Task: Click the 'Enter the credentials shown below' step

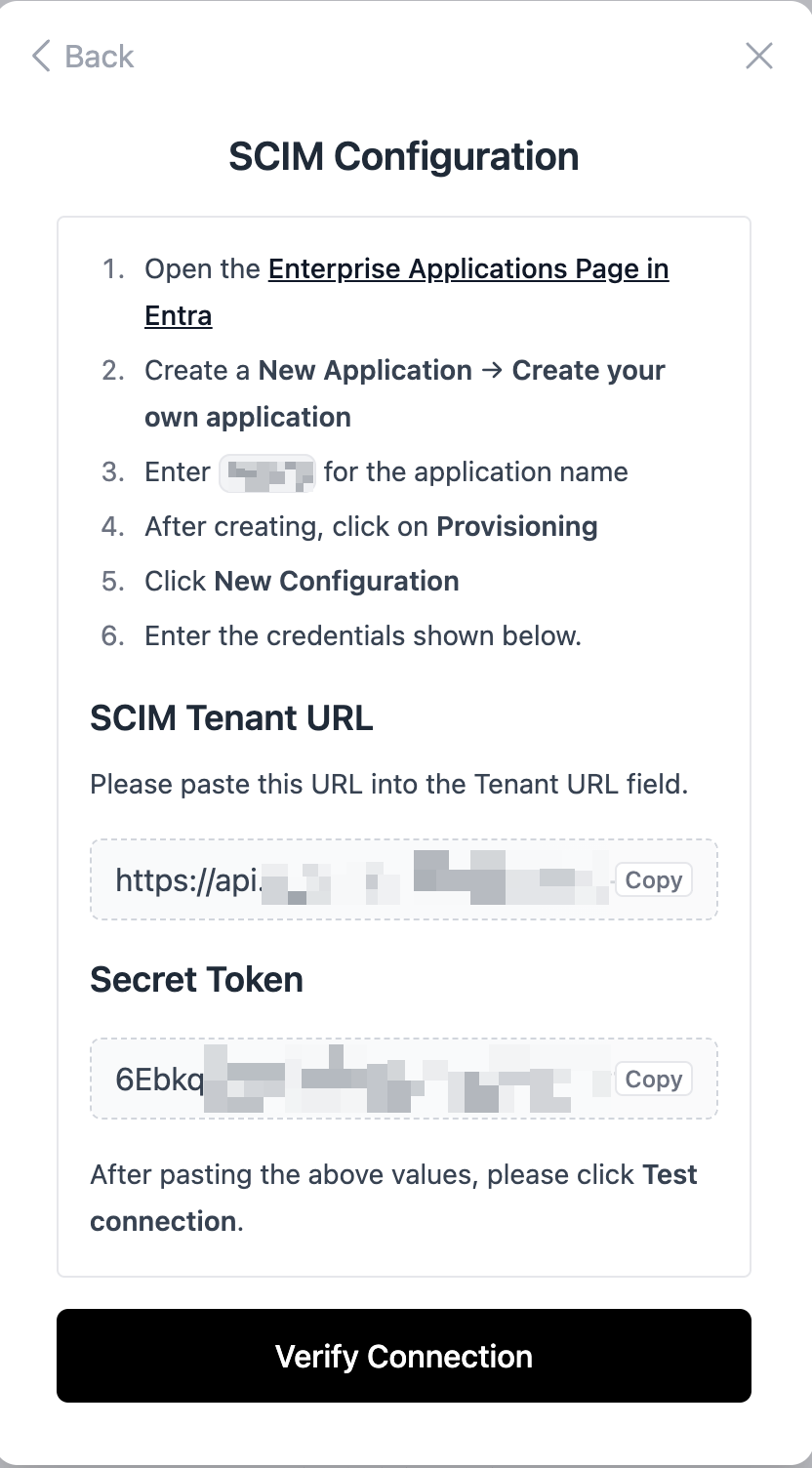Action: (363, 636)
